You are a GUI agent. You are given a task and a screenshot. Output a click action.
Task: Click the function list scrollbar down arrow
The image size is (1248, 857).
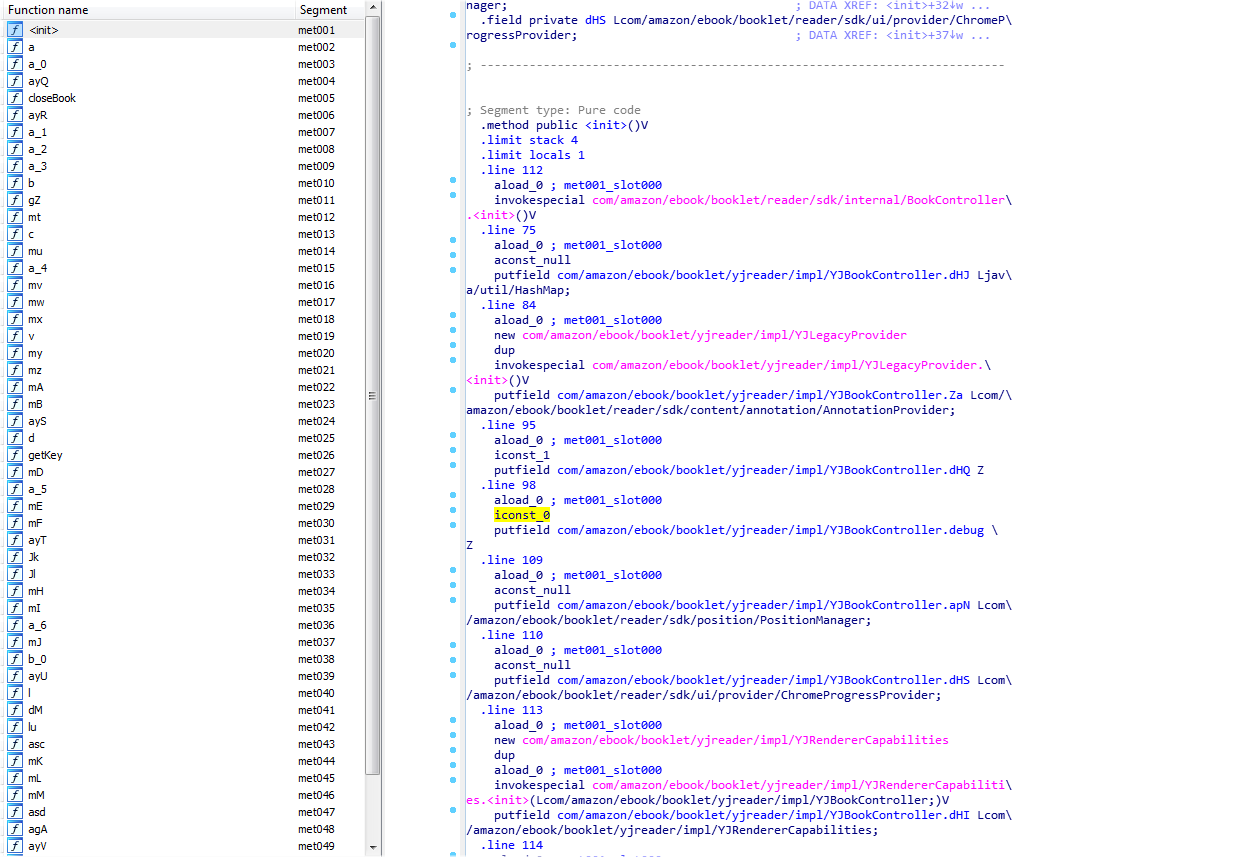[x=373, y=848]
